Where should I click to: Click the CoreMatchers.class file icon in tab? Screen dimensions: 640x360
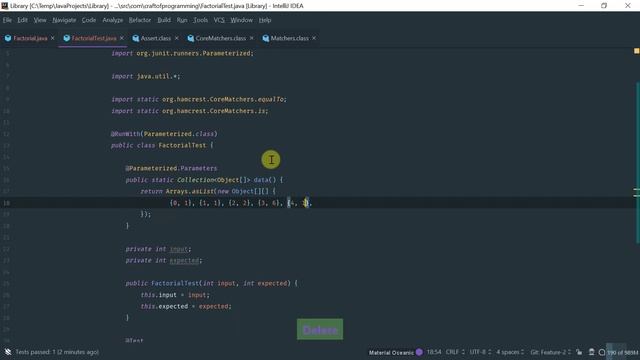coord(191,38)
